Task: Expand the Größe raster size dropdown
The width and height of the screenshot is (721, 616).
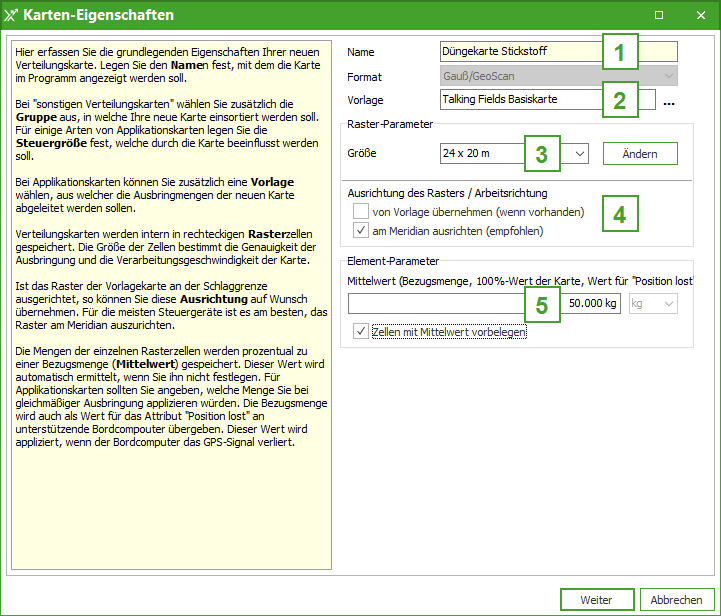Action: point(580,153)
